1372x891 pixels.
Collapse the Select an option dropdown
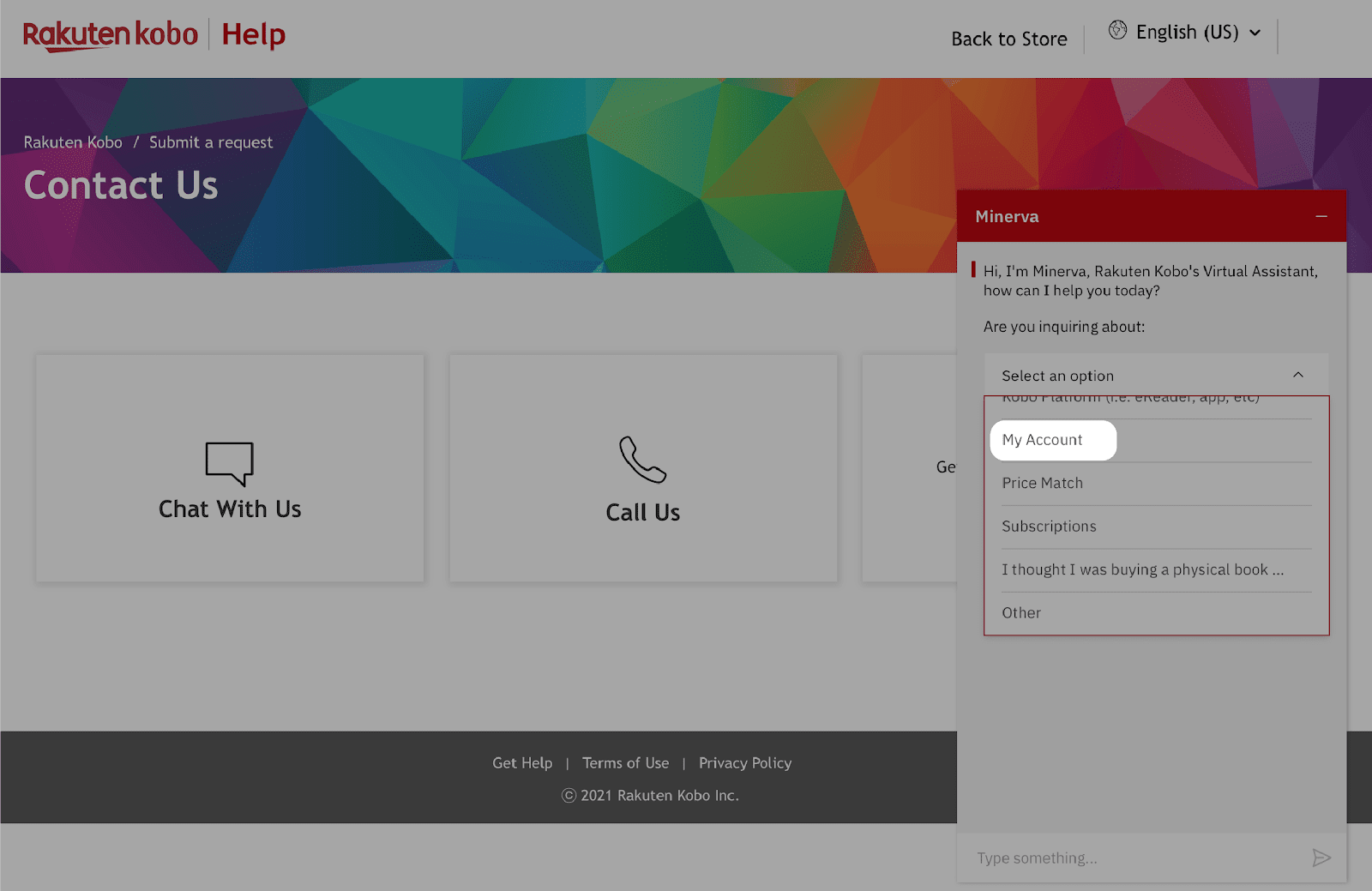1156,376
